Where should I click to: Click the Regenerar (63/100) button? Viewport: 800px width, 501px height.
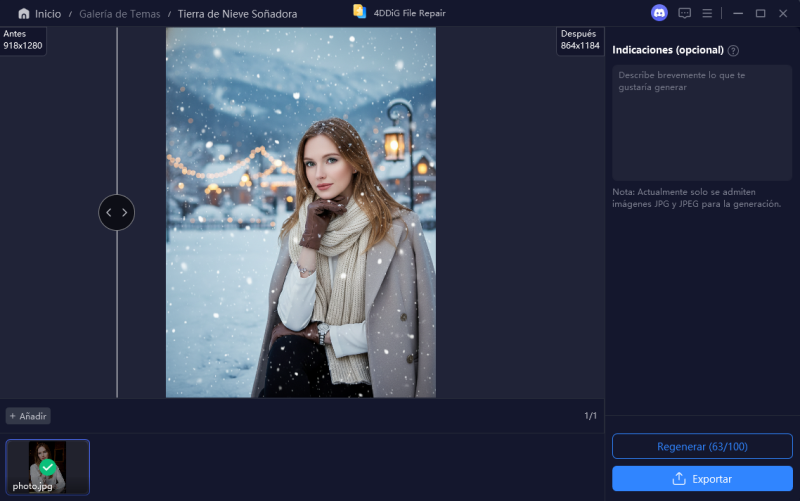702,446
